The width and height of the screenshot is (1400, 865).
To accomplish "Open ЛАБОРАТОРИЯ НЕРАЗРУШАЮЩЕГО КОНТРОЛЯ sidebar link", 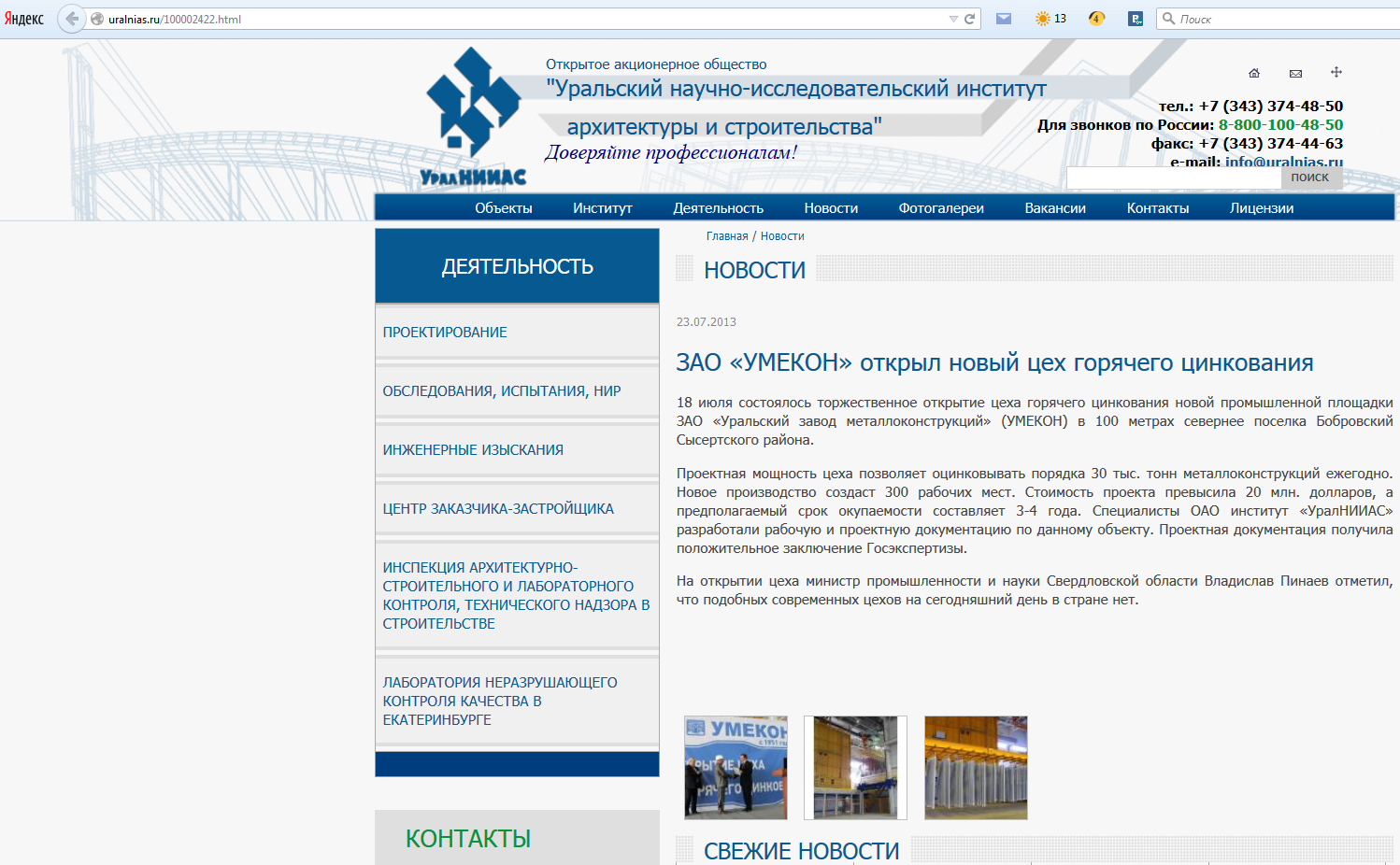I will [x=500, y=702].
